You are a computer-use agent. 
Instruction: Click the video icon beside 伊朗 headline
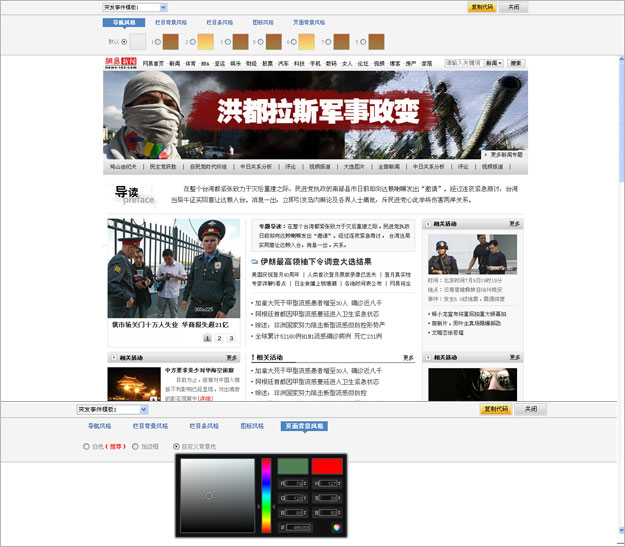pyautogui.click(x=255, y=262)
